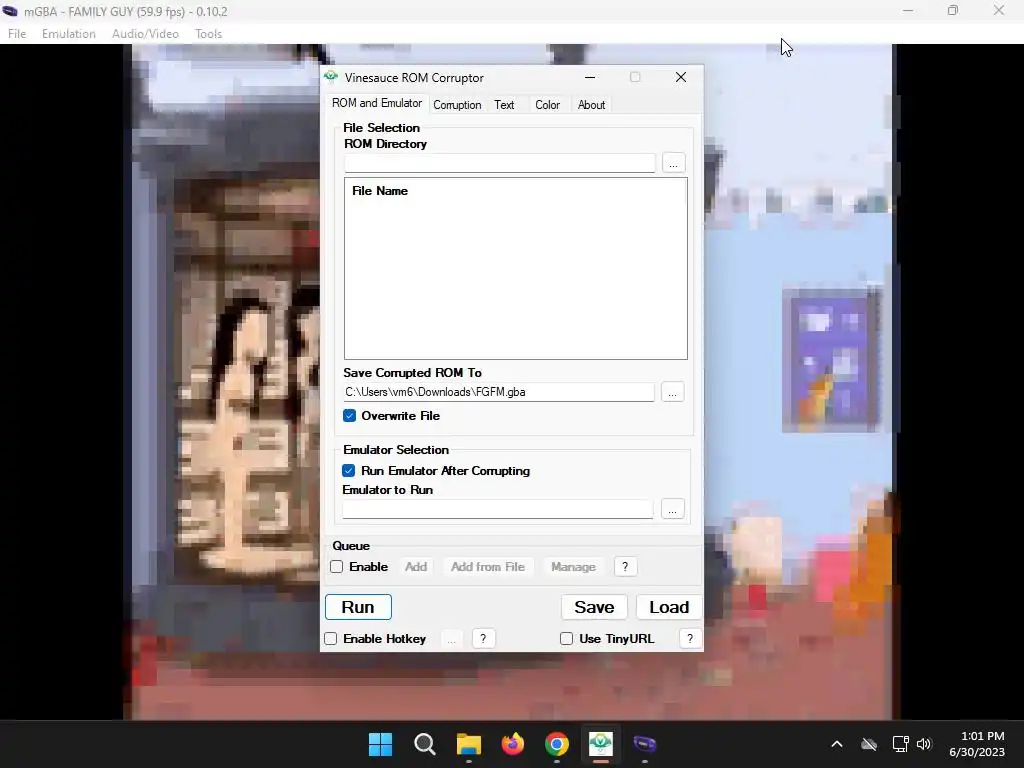Browse for ROM Directory folder
This screenshot has height=768, width=1024.
[x=673, y=163]
